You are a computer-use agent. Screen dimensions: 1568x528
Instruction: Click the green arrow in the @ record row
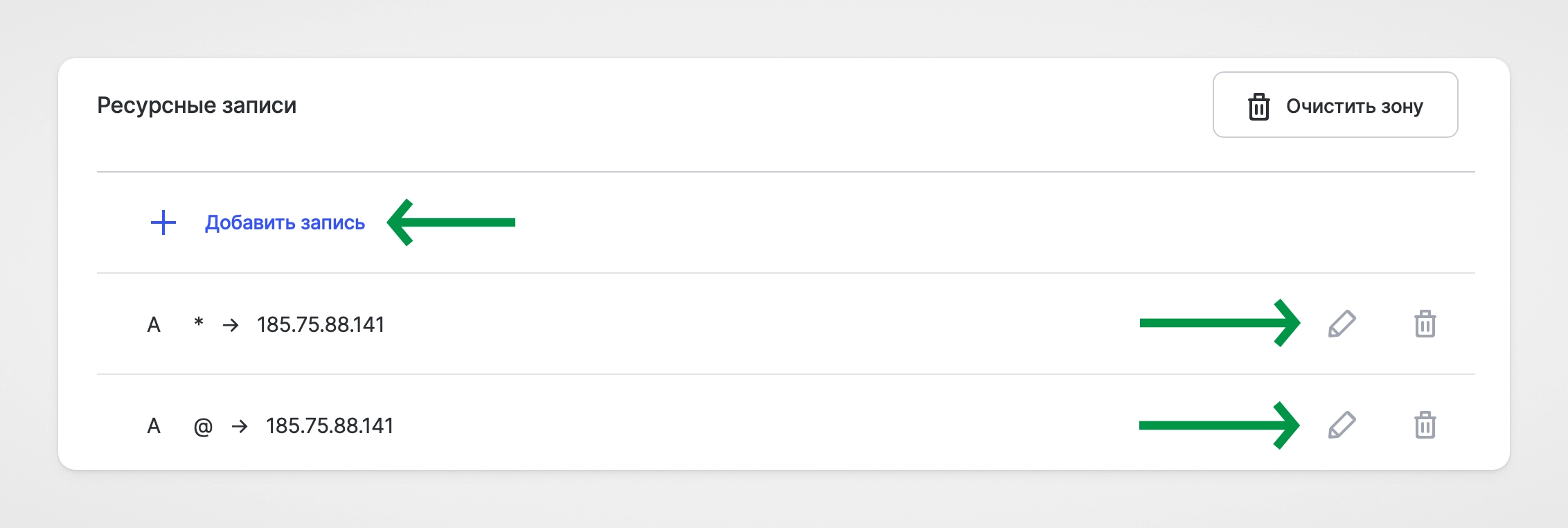click(x=1219, y=425)
